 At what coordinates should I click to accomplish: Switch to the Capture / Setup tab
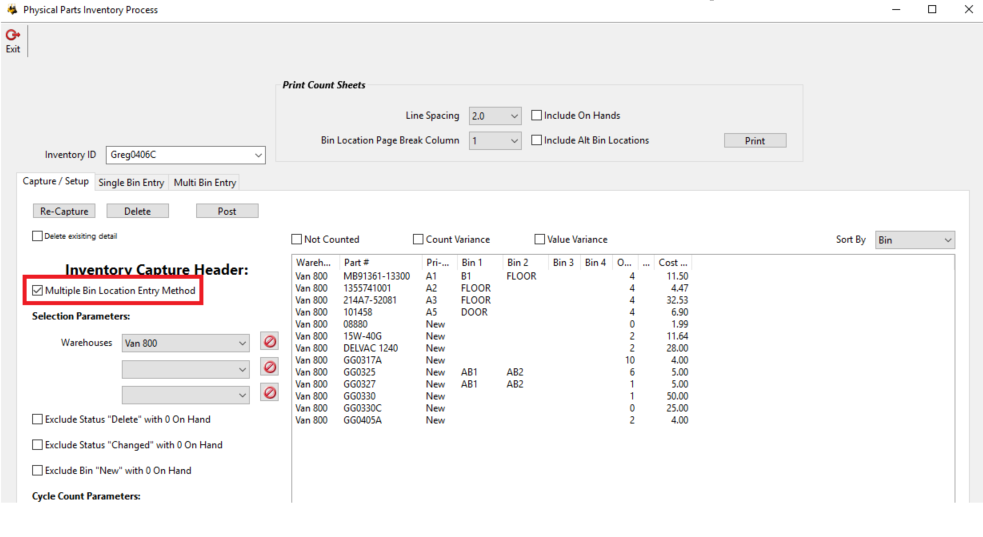[56, 181]
